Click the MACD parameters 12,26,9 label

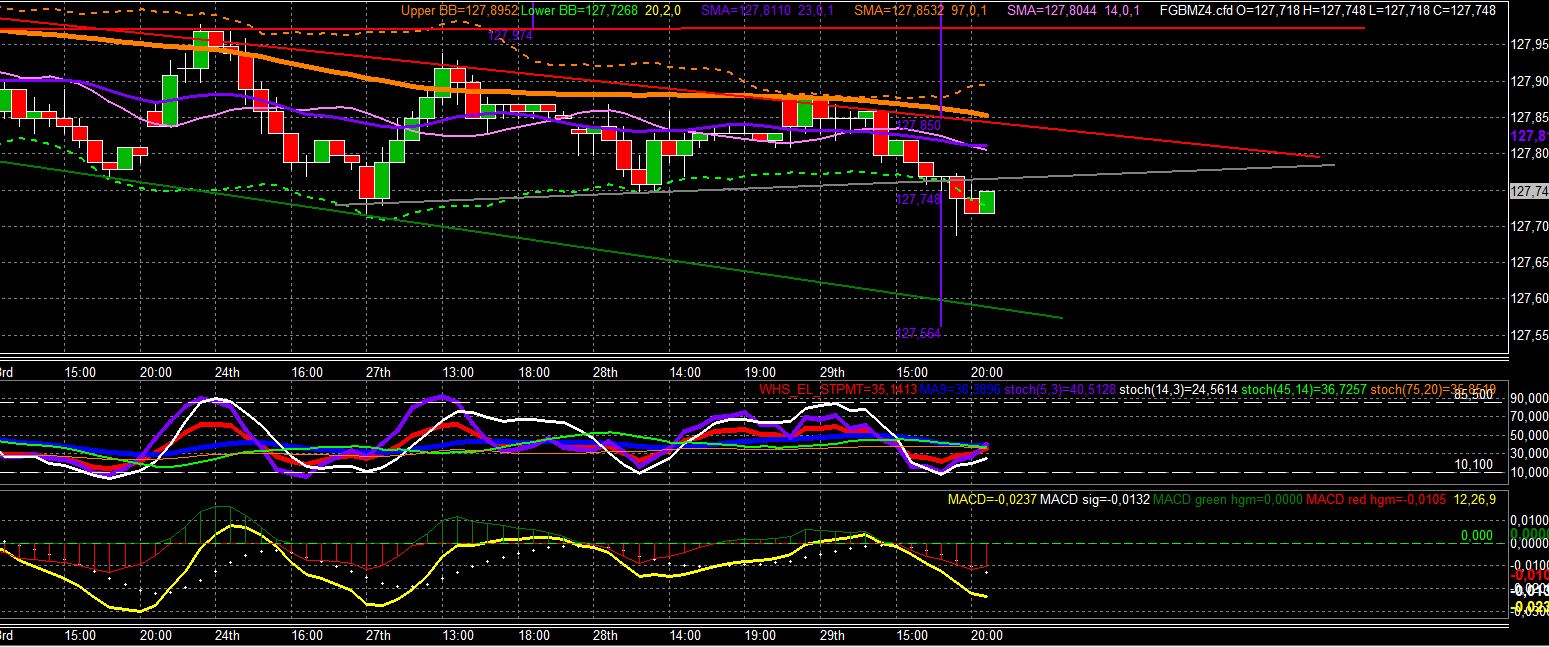(x=1475, y=498)
